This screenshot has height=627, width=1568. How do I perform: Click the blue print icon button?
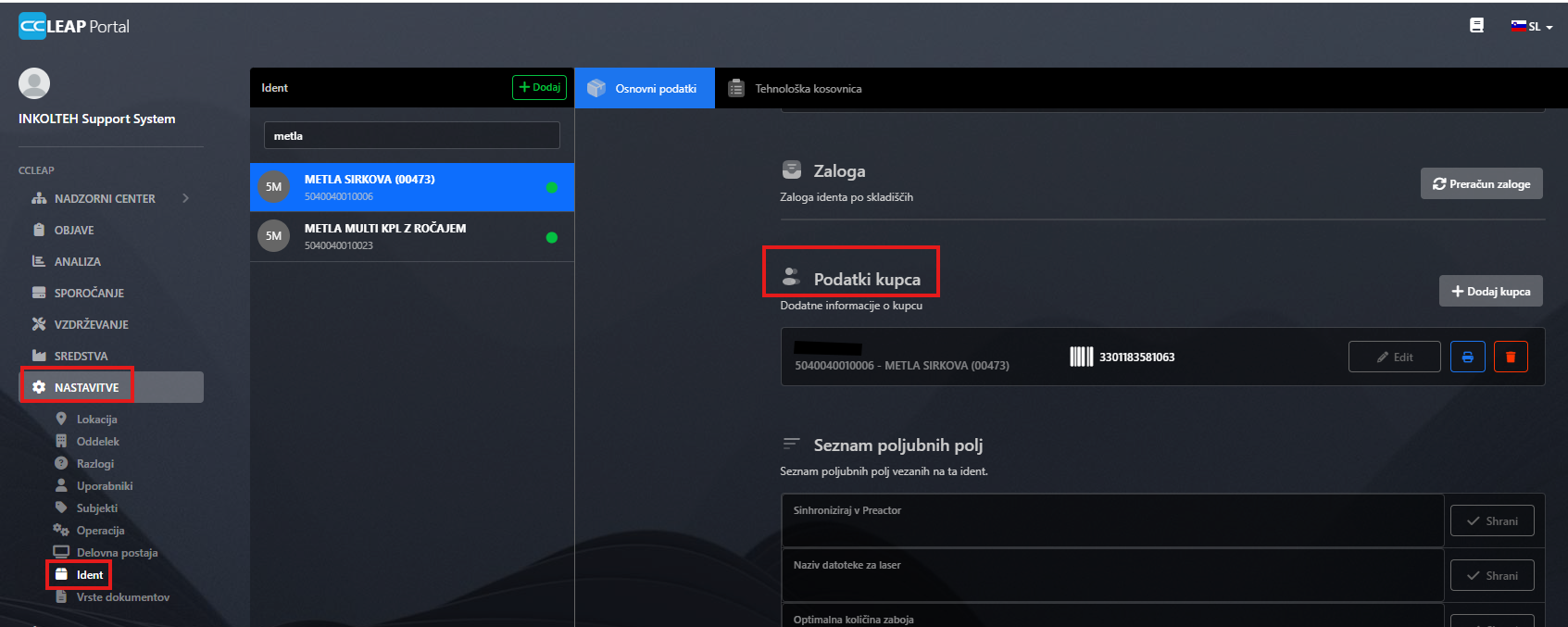1467,357
